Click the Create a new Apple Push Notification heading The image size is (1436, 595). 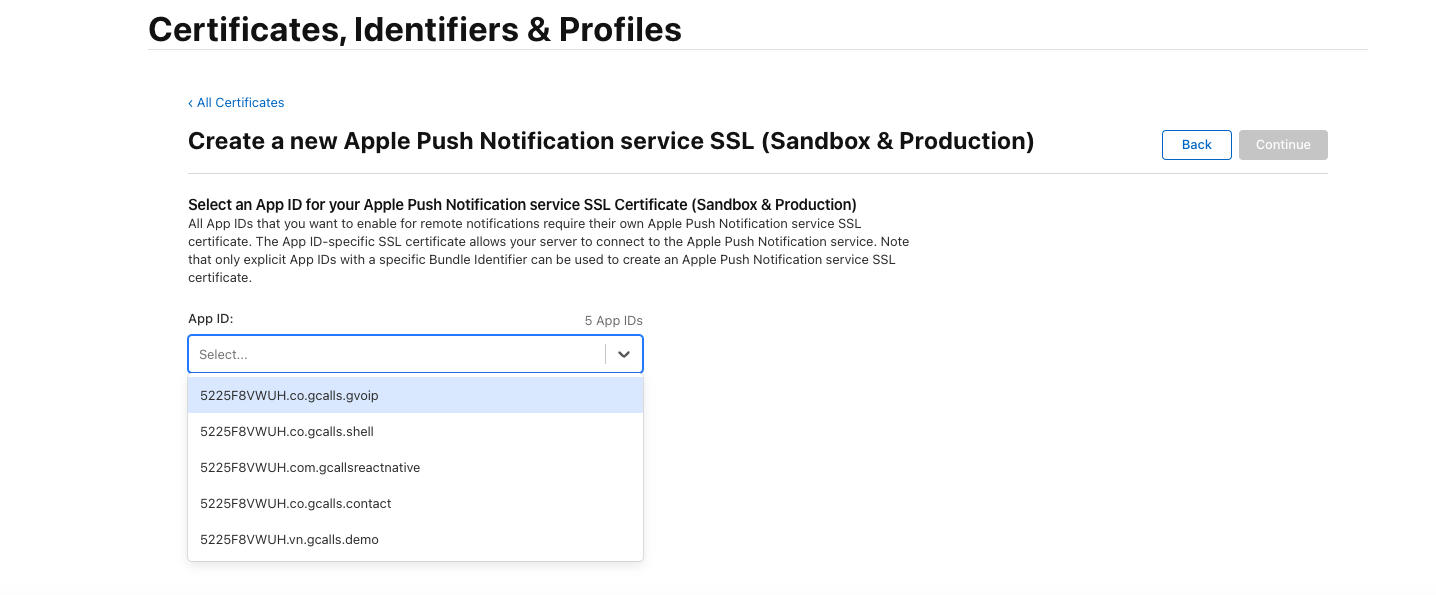pyautogui.click(x=610, y=141)
